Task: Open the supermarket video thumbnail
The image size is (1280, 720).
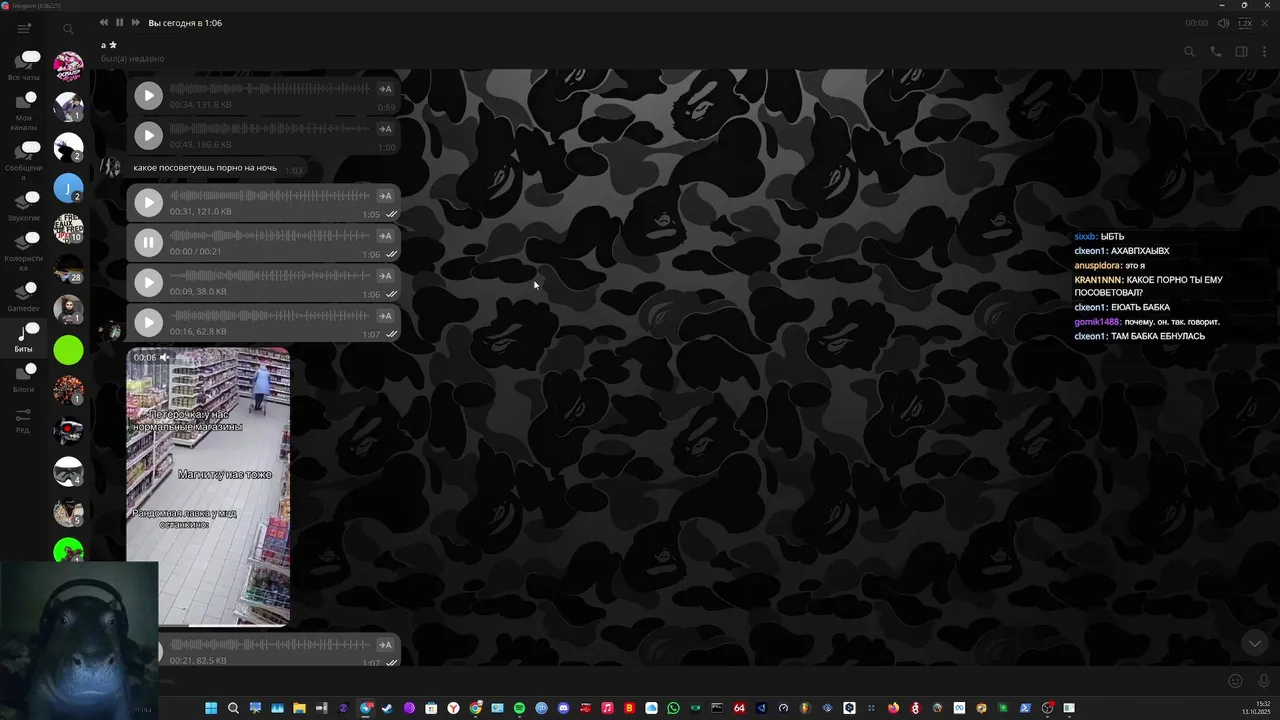Action: pos(208,487)
